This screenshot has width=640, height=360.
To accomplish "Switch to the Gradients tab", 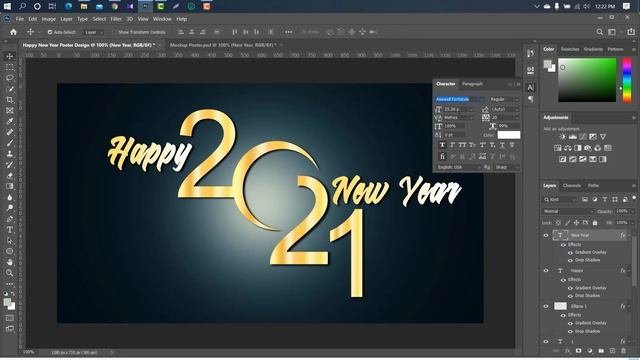I will (x=593, y=49).
